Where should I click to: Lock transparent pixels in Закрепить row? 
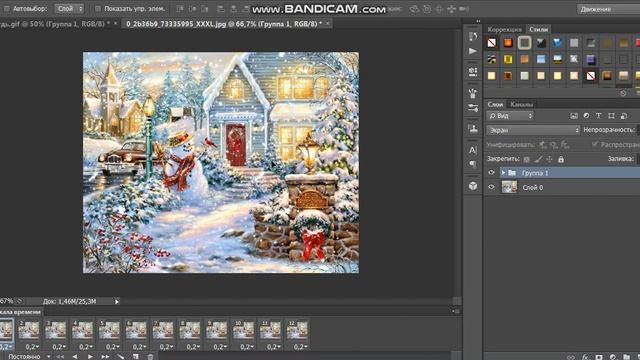pos(527,159)
